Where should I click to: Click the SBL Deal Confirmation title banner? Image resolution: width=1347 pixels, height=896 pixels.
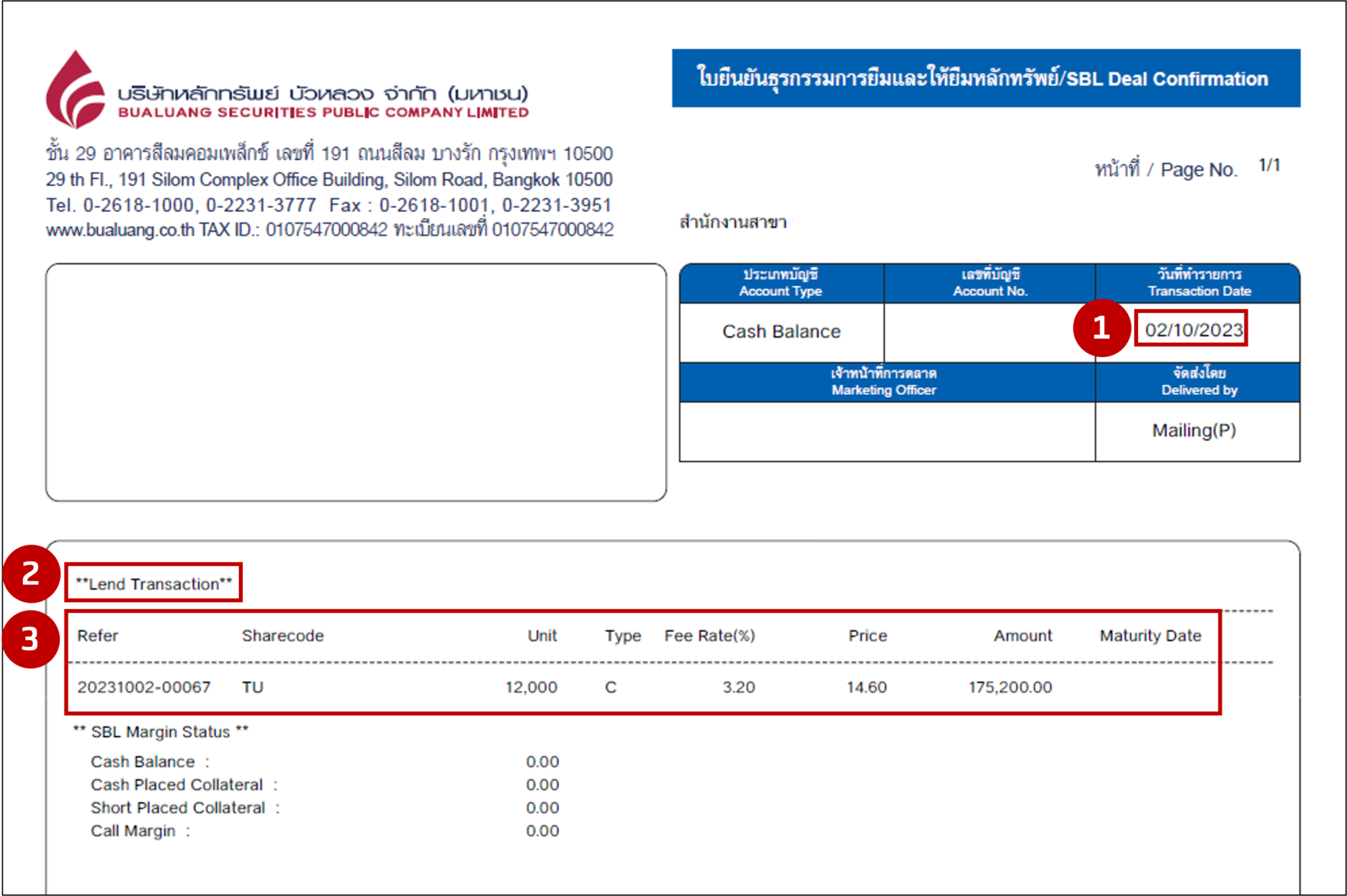pos(985,79)
